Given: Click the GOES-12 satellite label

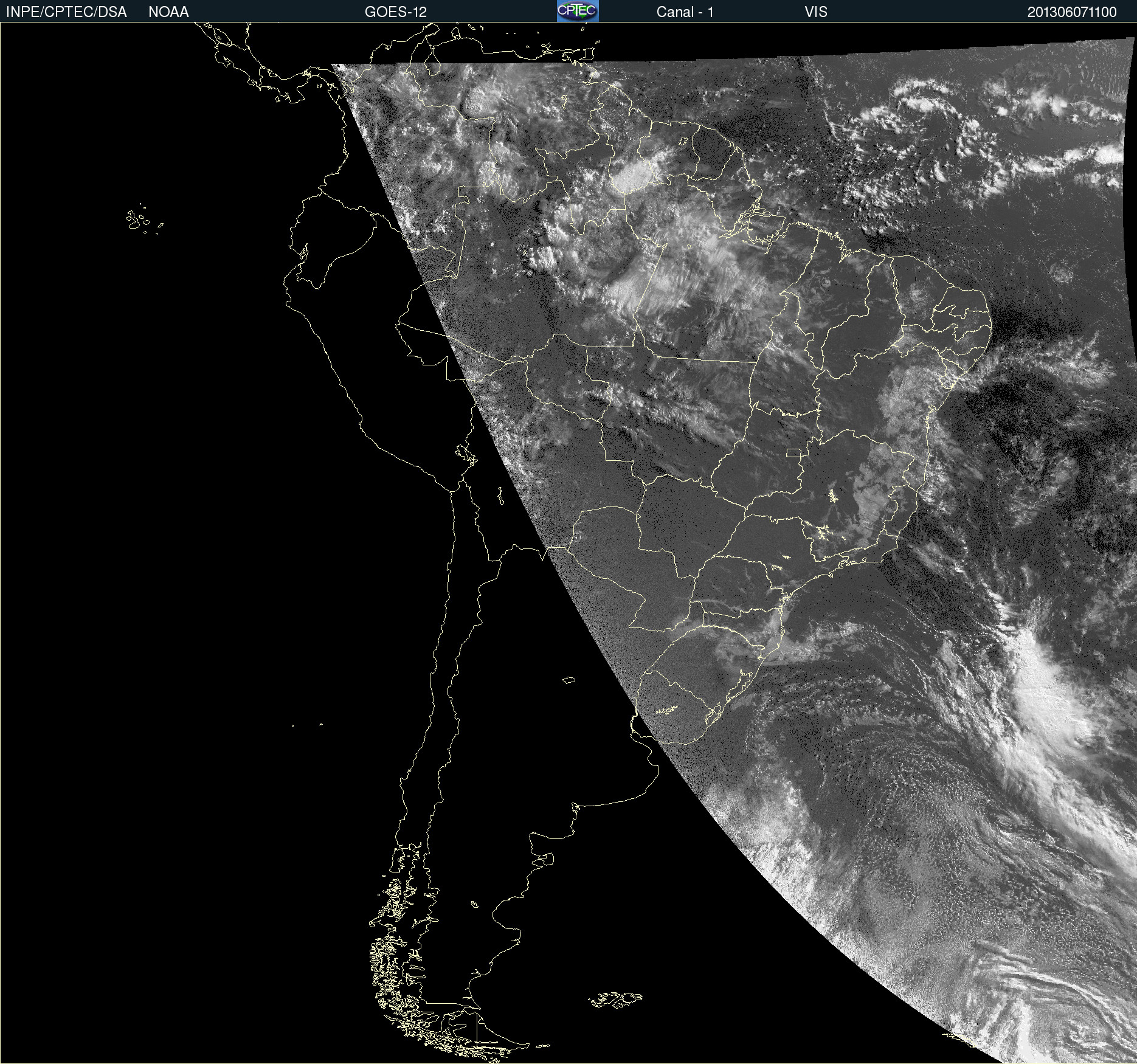Looking at the screenshot, I should (396, 12).
